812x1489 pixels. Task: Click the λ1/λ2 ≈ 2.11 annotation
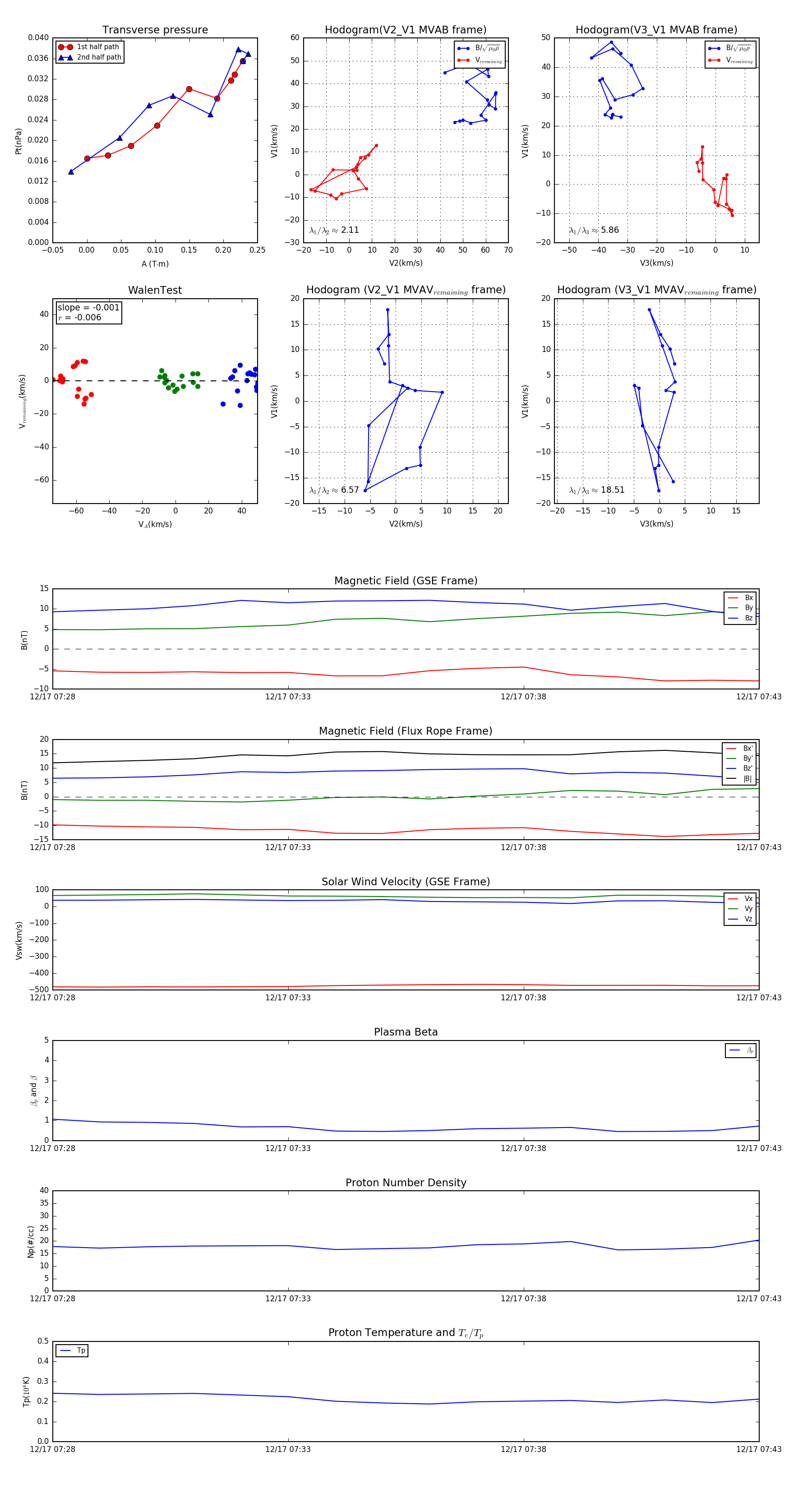tap(334, 230)
